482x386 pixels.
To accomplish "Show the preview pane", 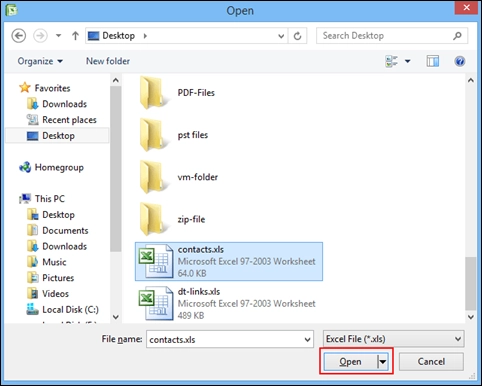I will tap(432, 61).
